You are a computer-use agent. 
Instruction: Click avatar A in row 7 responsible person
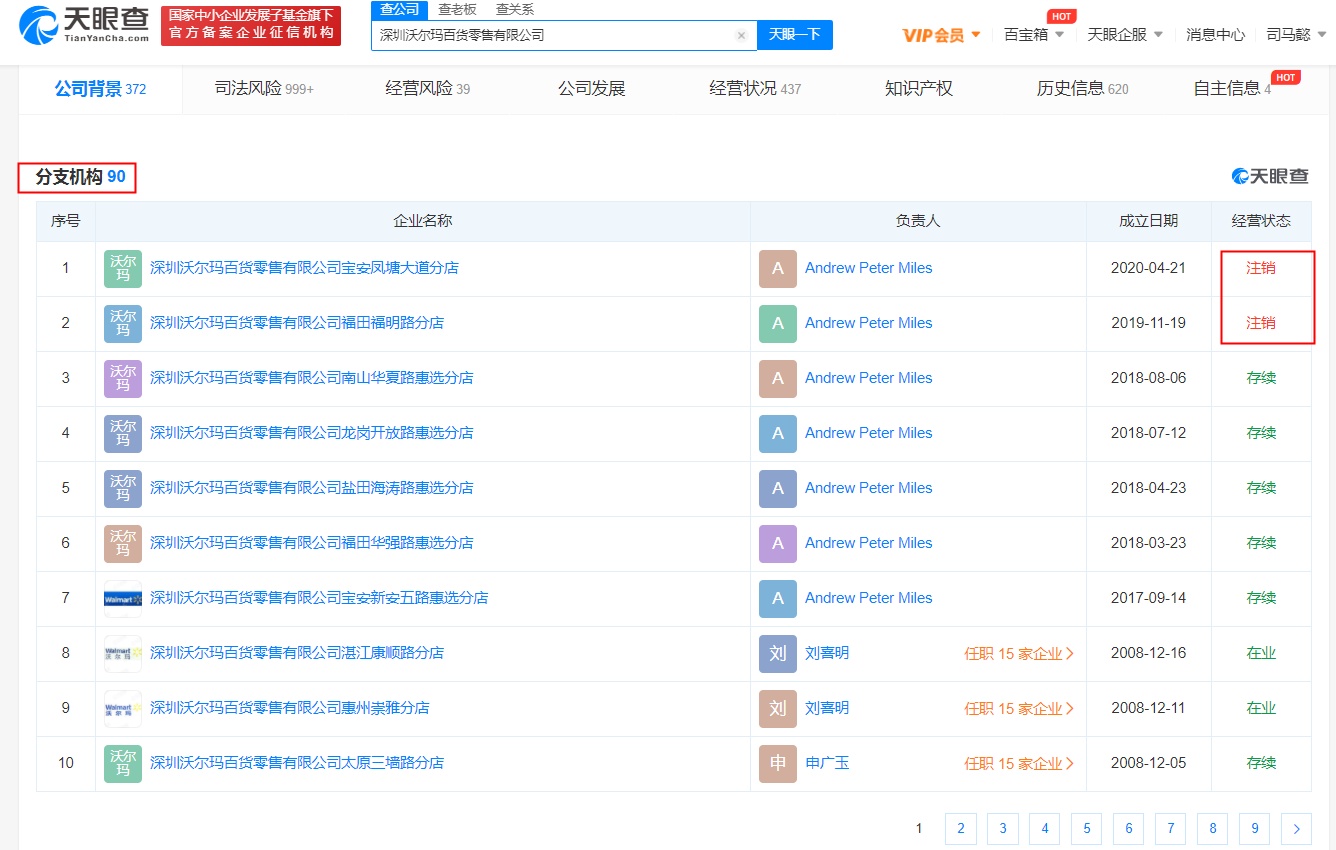pos(778,598)
